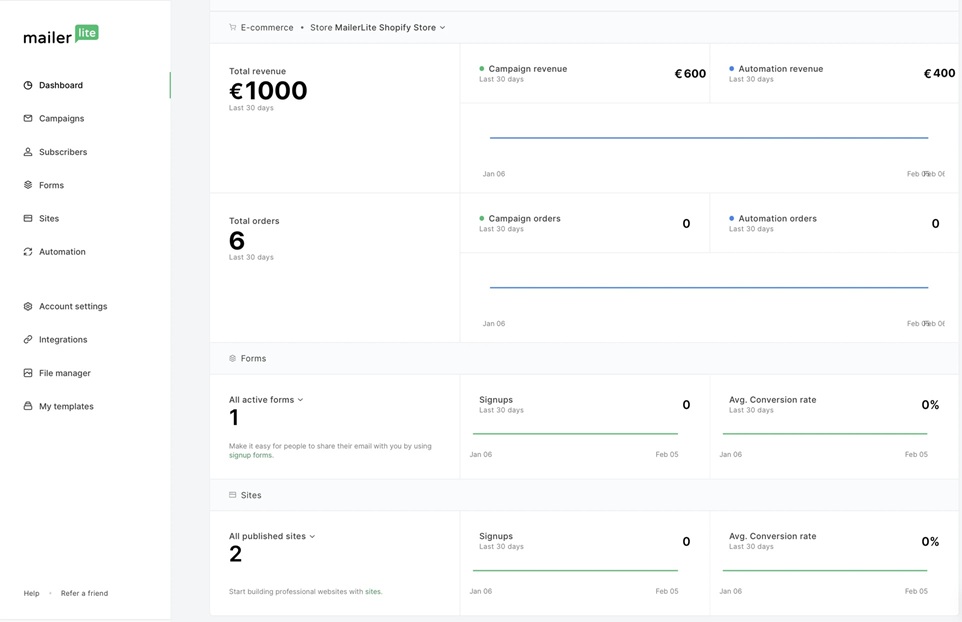
Task: Click the Campaign revenue label
Action: (528, 69)
